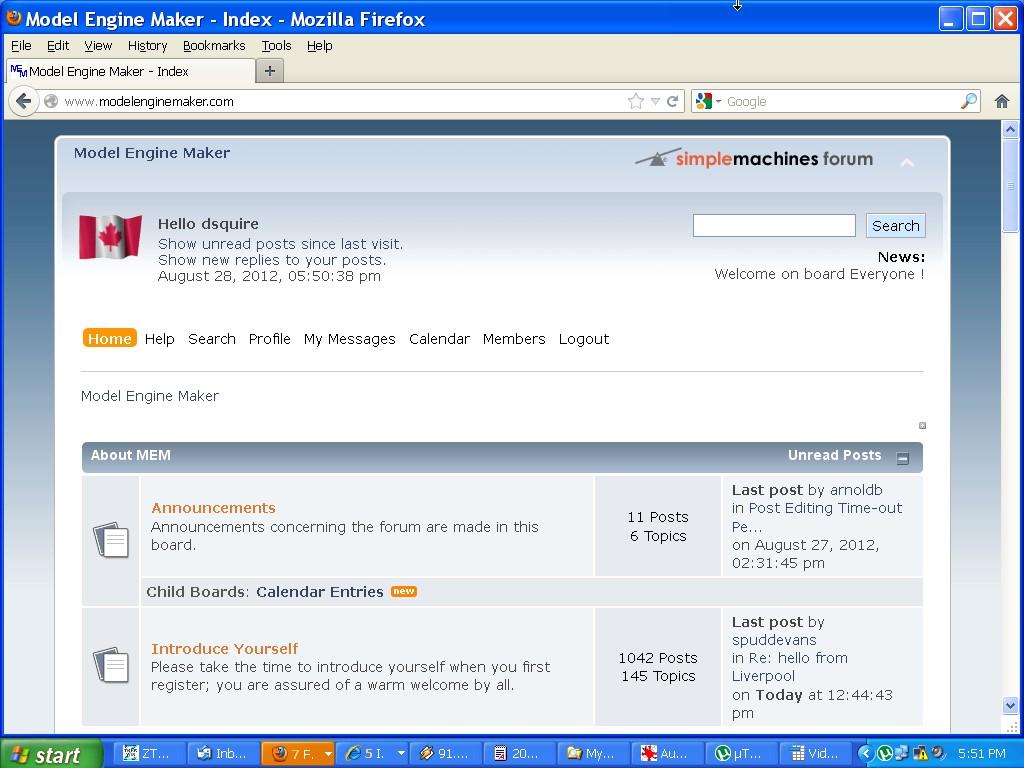
Task: Click the magnifier icon in Google search box
Action: pos(969,101)
